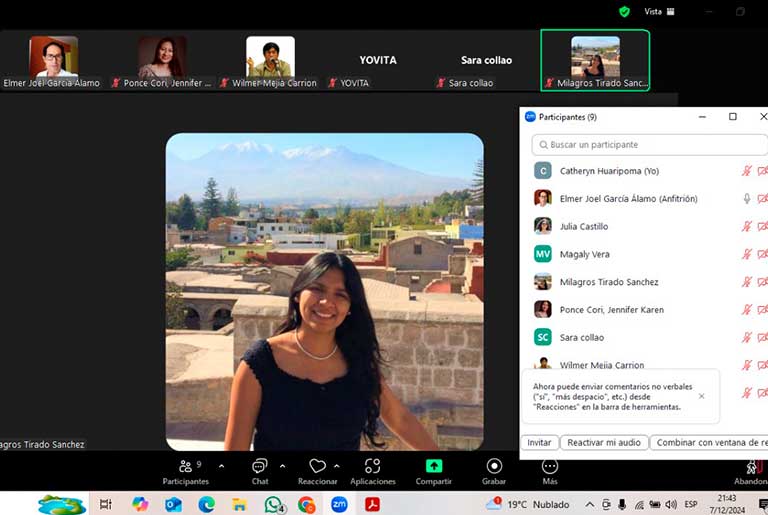
Task: Click the Invitar button
Action: 539,442
